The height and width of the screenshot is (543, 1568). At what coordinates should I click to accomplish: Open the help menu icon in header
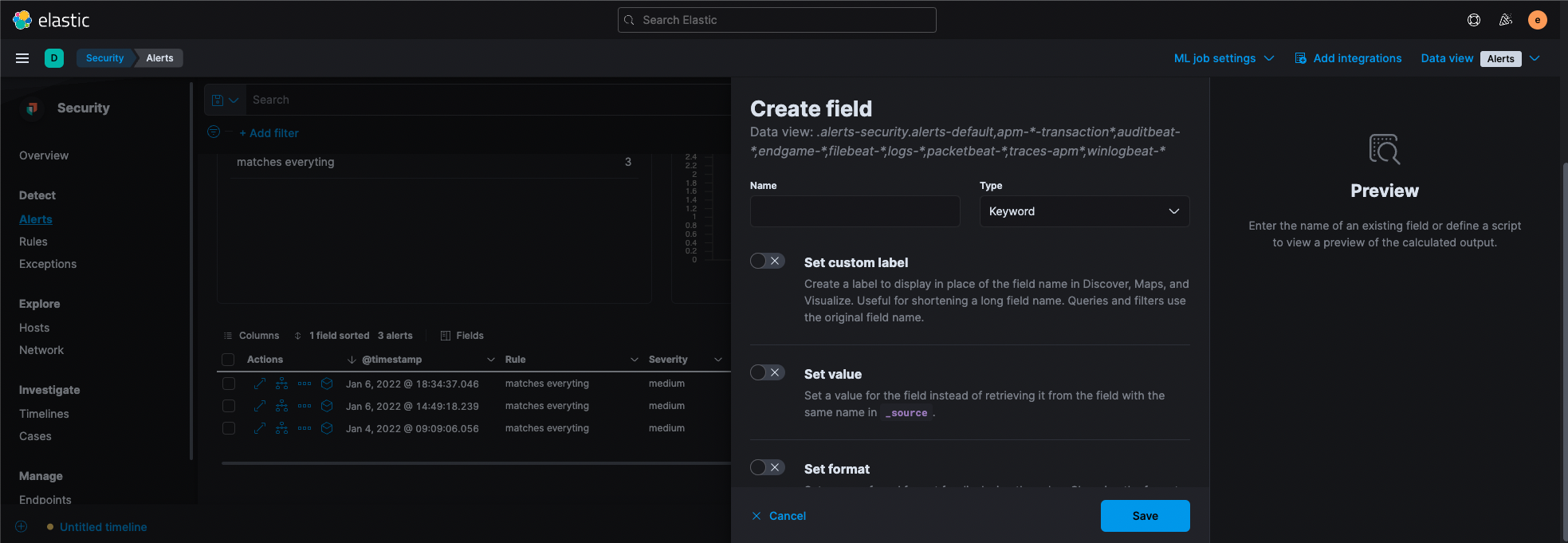coord(1474,20)
